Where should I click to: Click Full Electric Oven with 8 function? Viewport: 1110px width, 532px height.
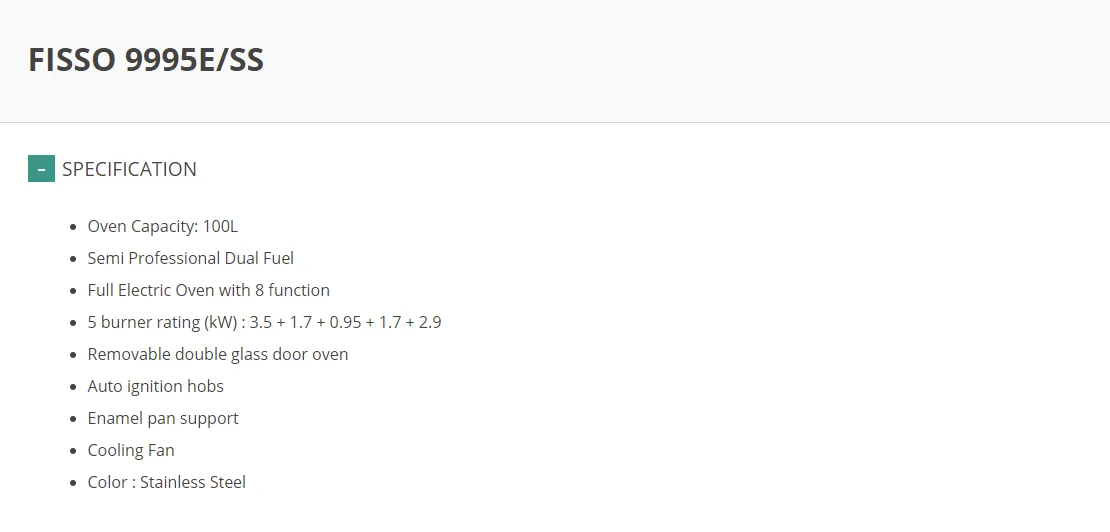pos(209,290)
